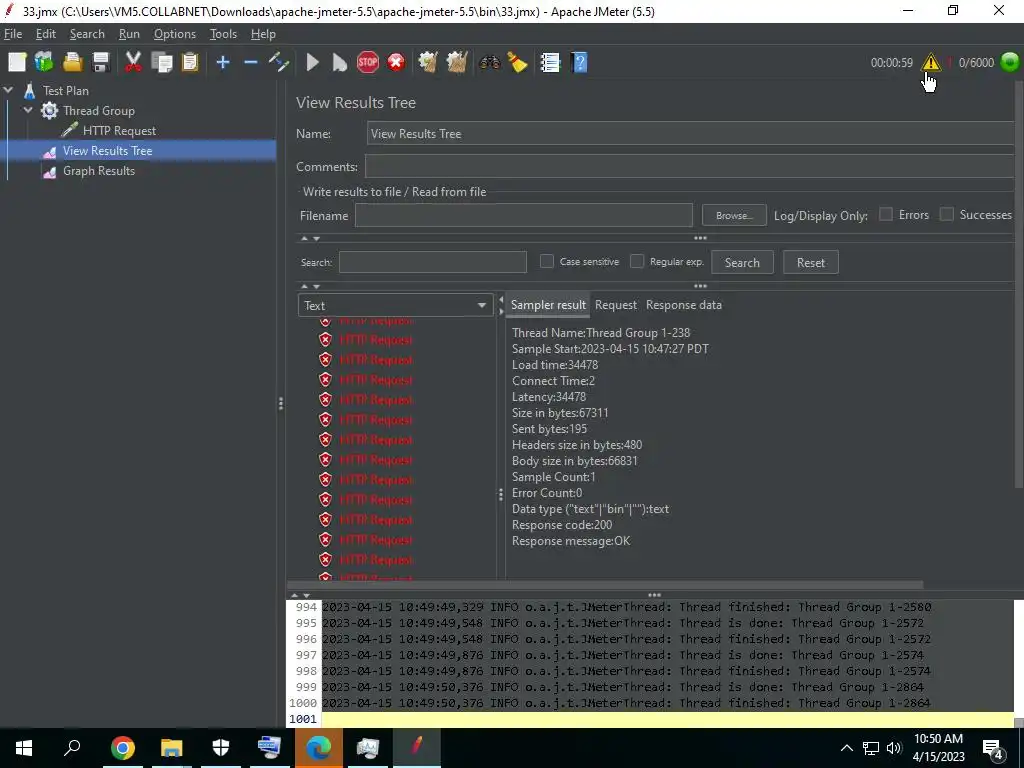1024x768 pixels.
Task: Select the Test Plan tree item
Action: point(65,91)
